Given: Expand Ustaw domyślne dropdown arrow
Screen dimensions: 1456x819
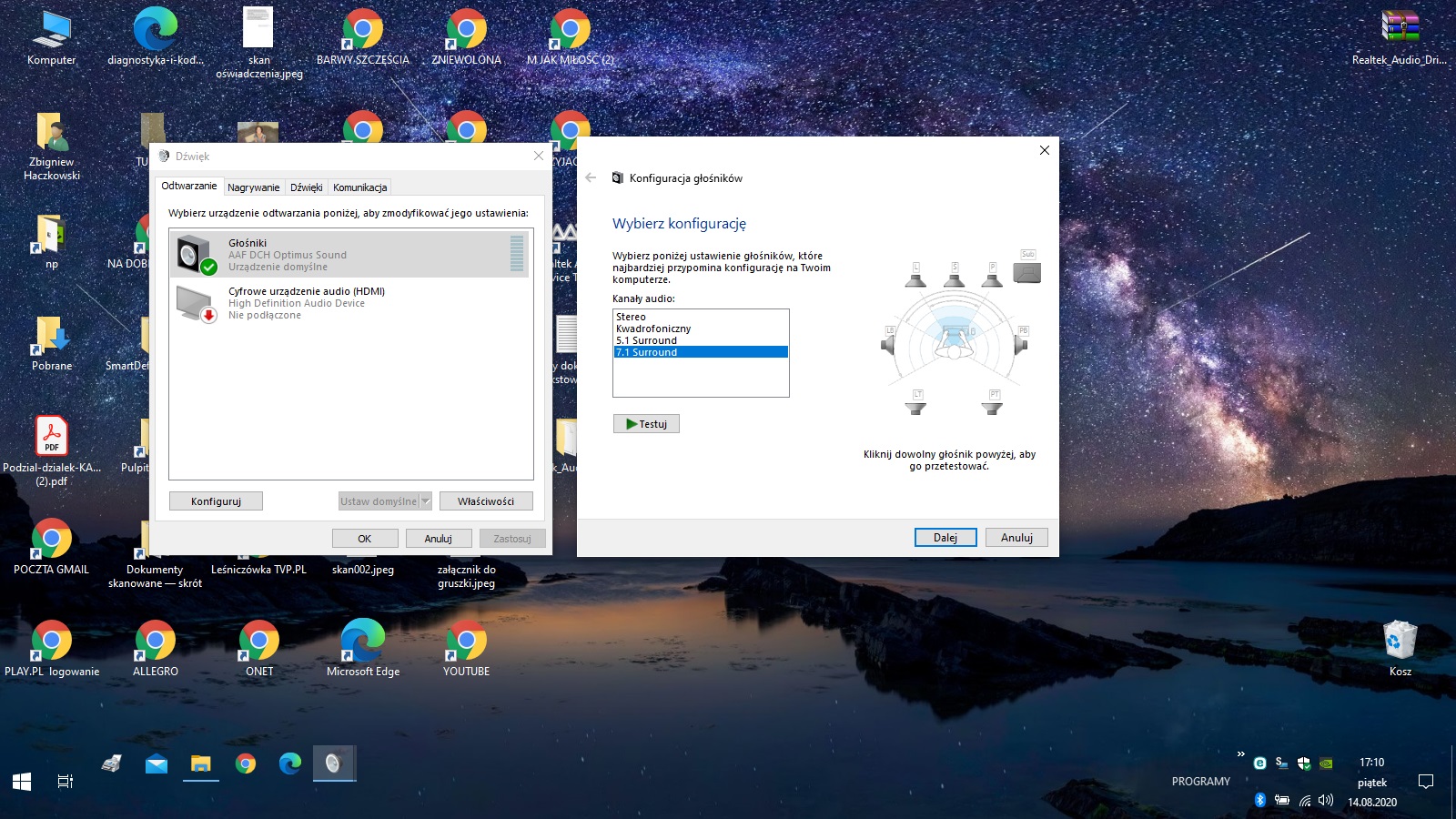Looking at the screenshot, I should [x=425, y=501].
